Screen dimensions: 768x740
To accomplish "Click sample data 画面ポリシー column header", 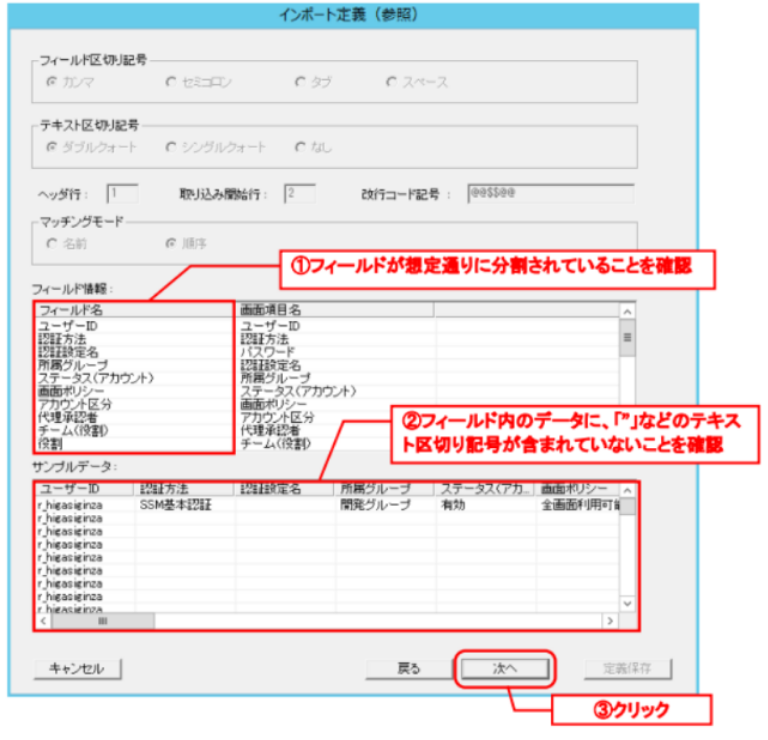I will coord(578,489).
